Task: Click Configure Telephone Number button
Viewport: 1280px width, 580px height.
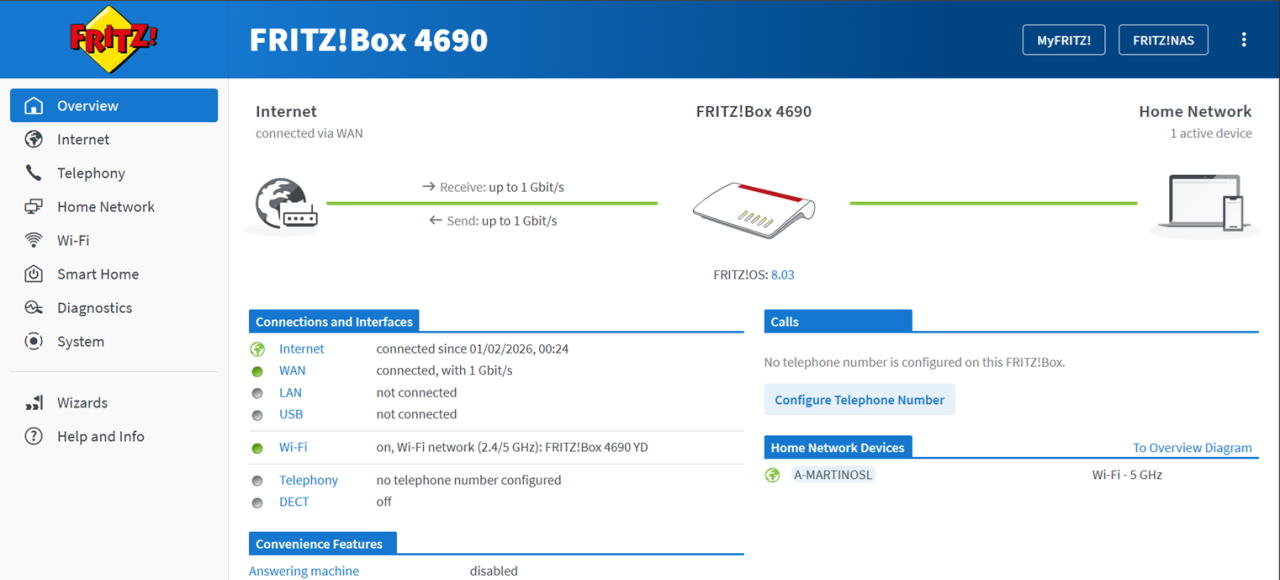Action: tap(859, 399)
